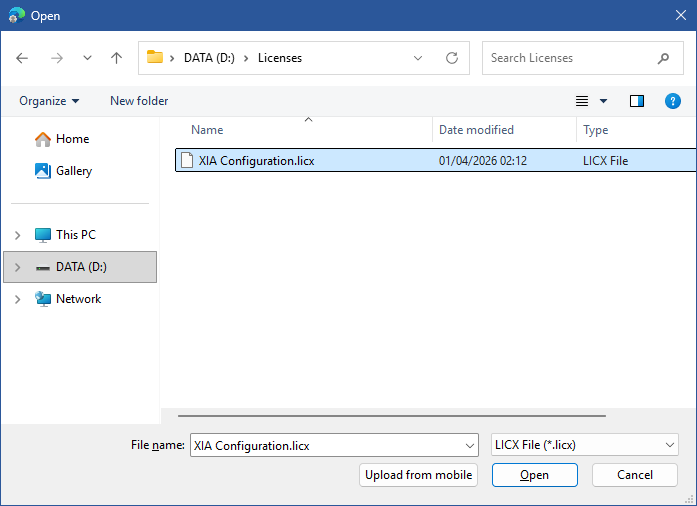Open Gallery in navigation pane

[73, 171]
